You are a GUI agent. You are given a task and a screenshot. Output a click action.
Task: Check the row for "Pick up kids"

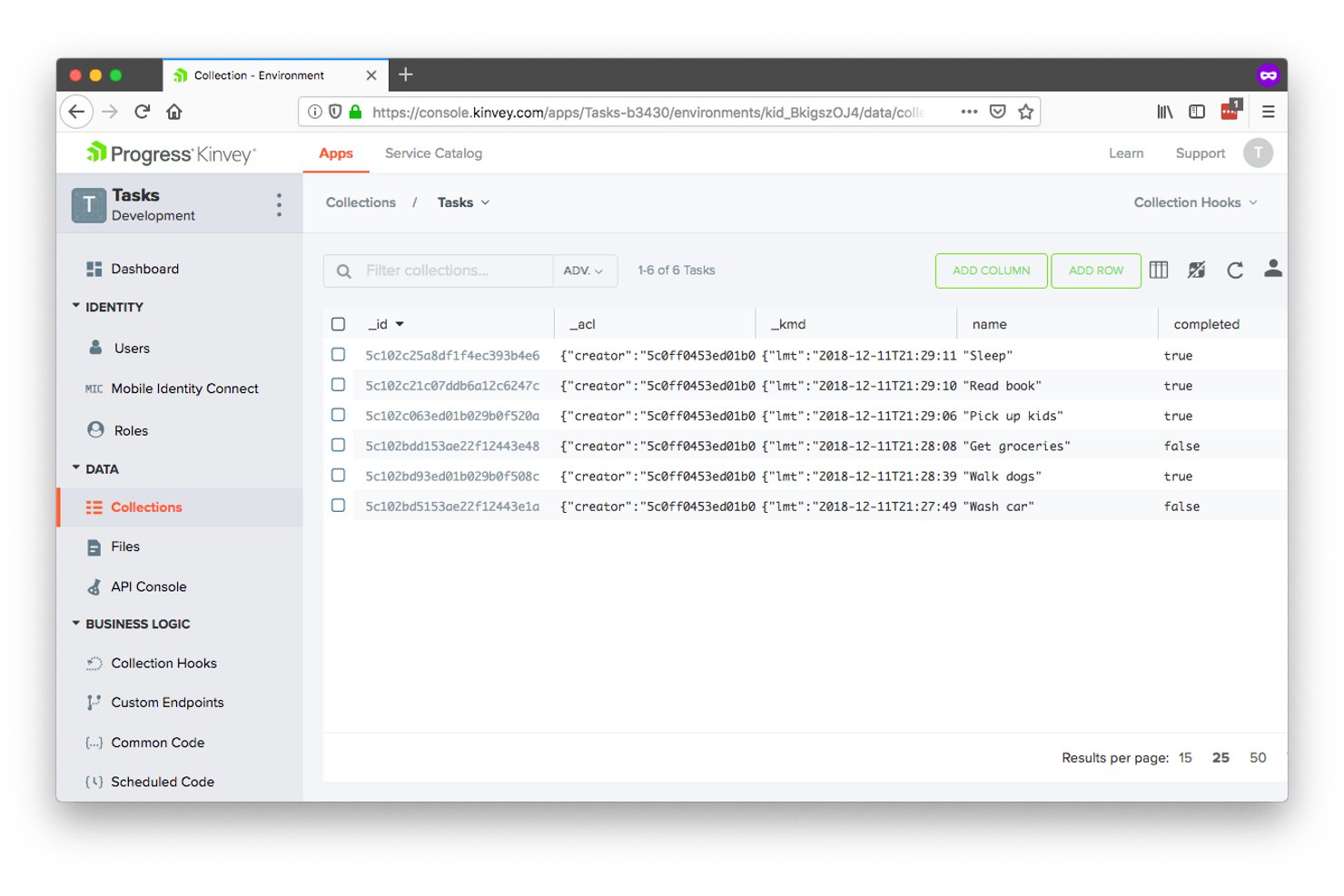pyautogui.click(x=338, y=415)
